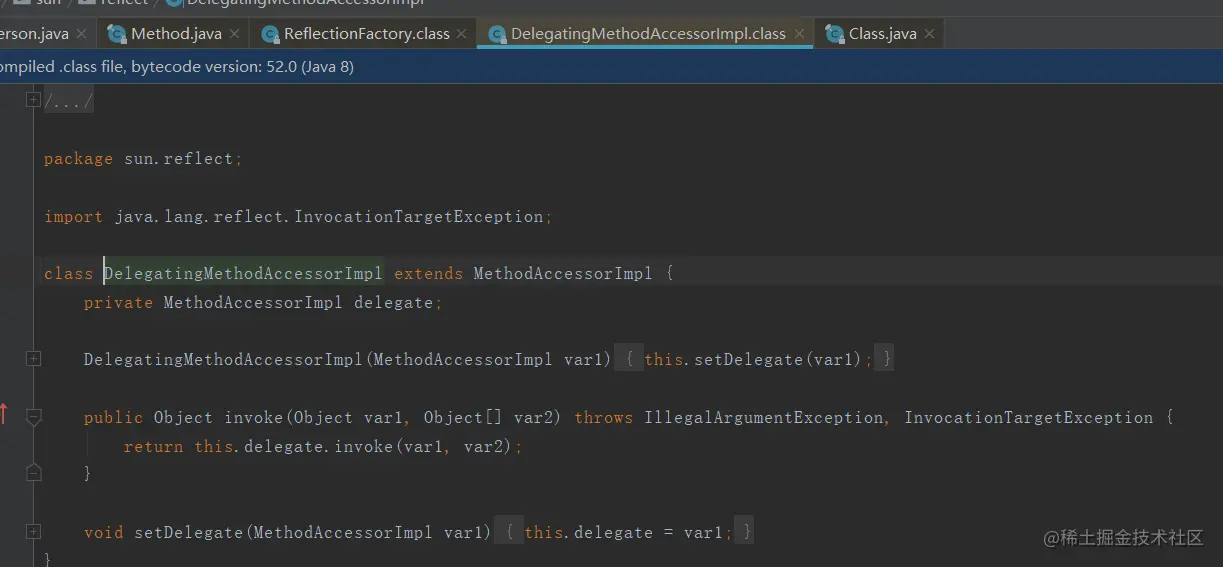Click MethodAccessorImpl after extends keyword
This screenshot has height=567, width=1223.
click(x=563, y=273)
